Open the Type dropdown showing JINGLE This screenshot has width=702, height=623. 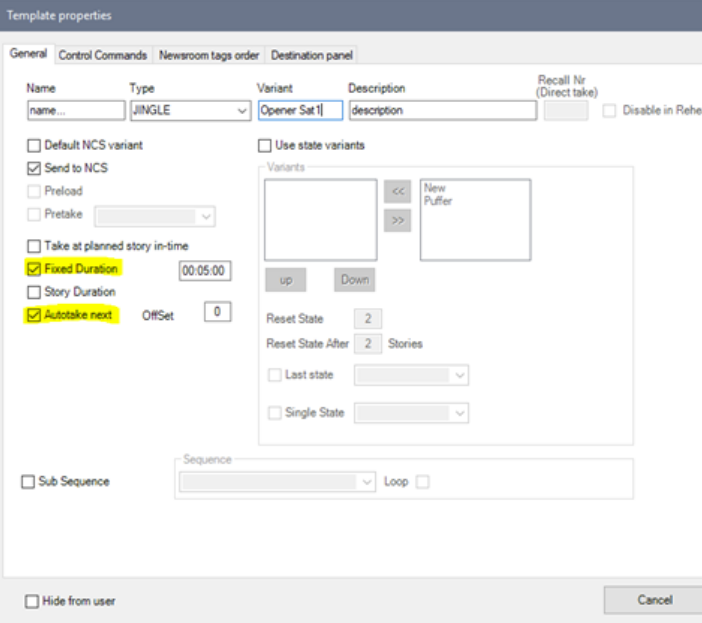[189, 110]
